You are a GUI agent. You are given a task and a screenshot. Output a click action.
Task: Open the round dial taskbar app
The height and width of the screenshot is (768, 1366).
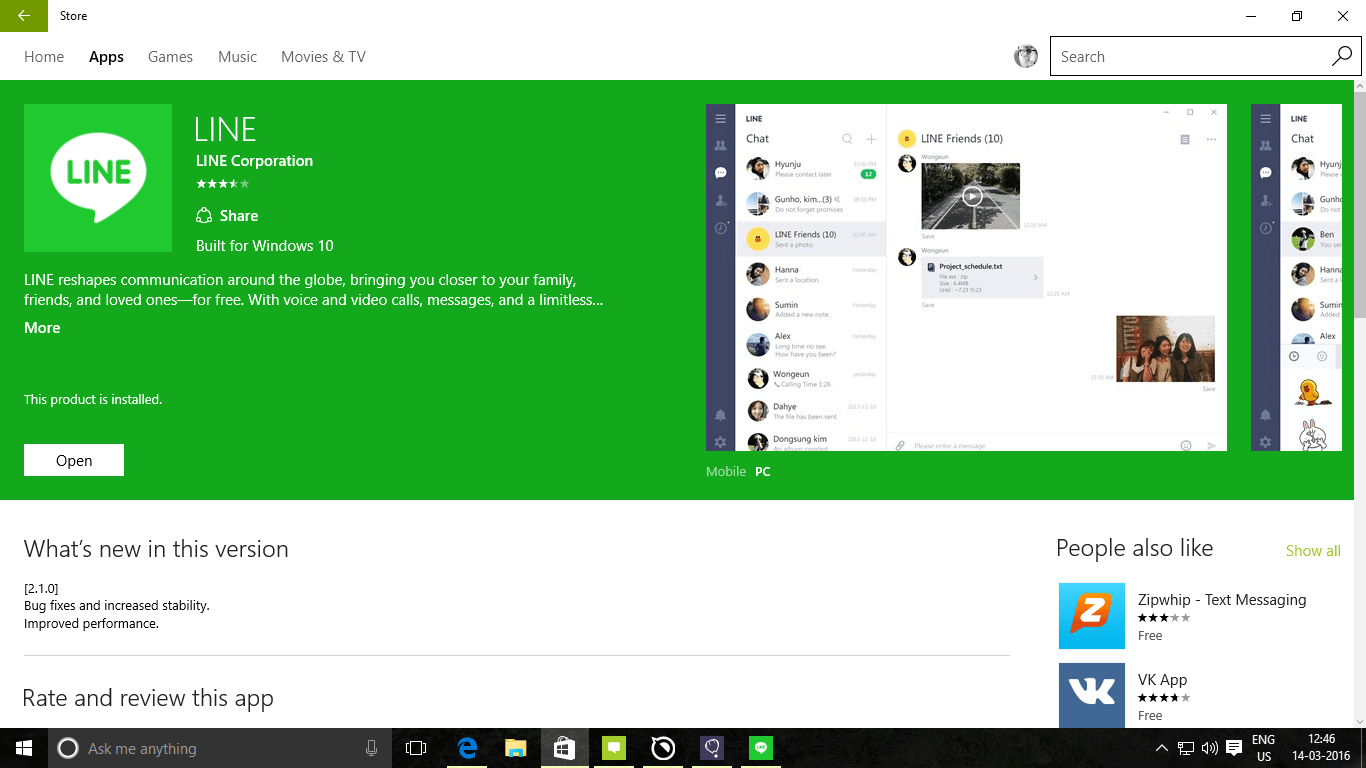[x=662, y=748]
